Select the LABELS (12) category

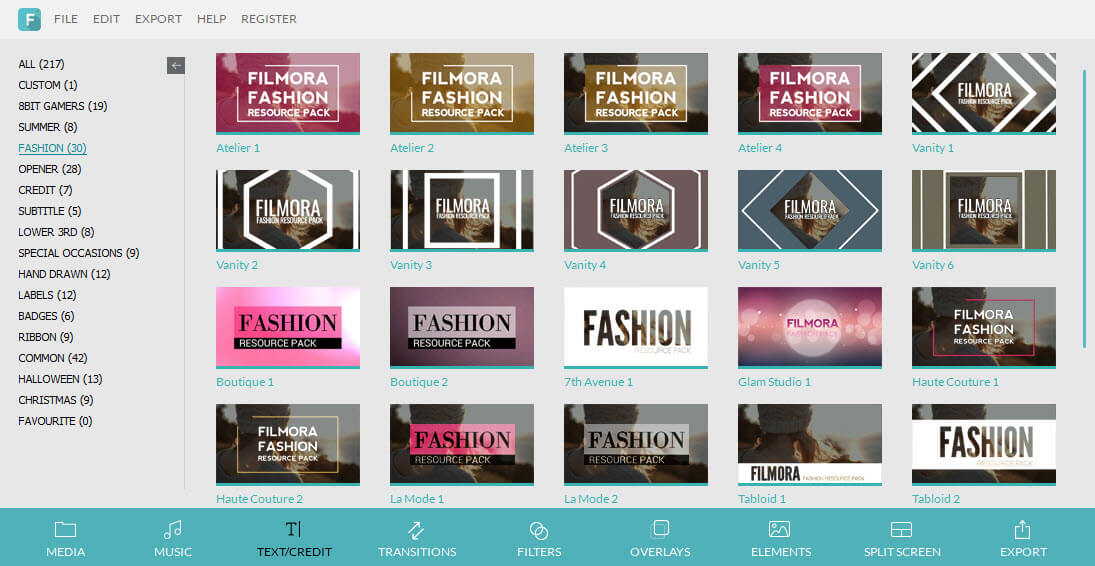[x=47, y=295]
